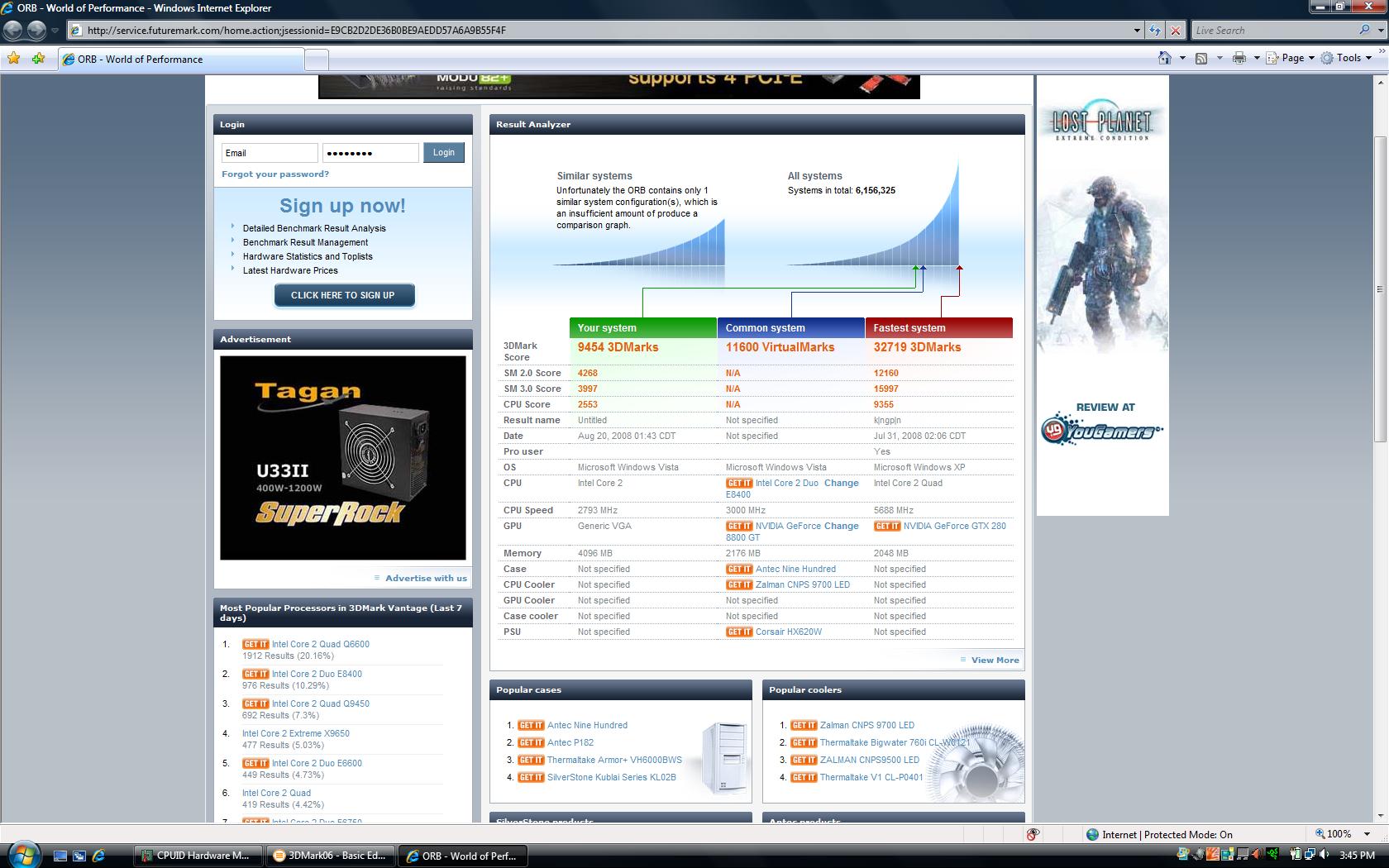
Task: Open the Tools menu dropdown
Action: coord(1347,58)
